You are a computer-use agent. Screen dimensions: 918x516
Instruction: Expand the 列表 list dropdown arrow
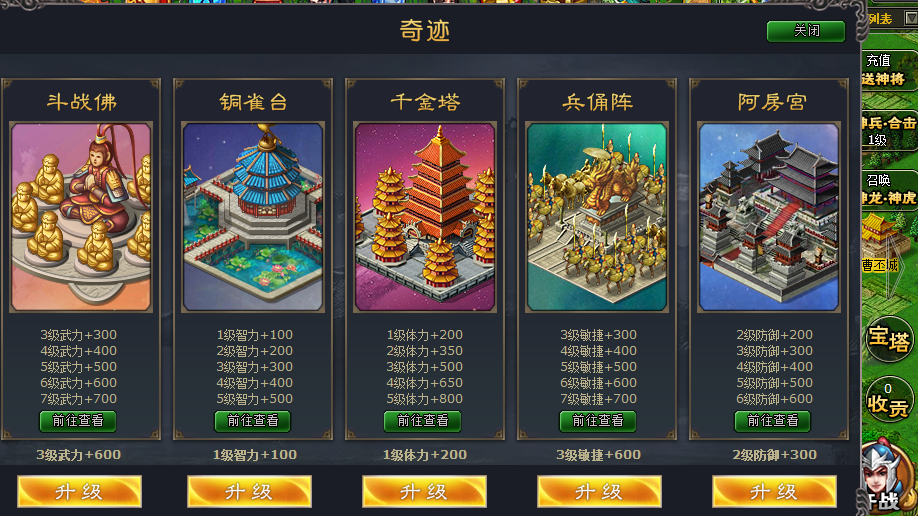tap(911, 18)
